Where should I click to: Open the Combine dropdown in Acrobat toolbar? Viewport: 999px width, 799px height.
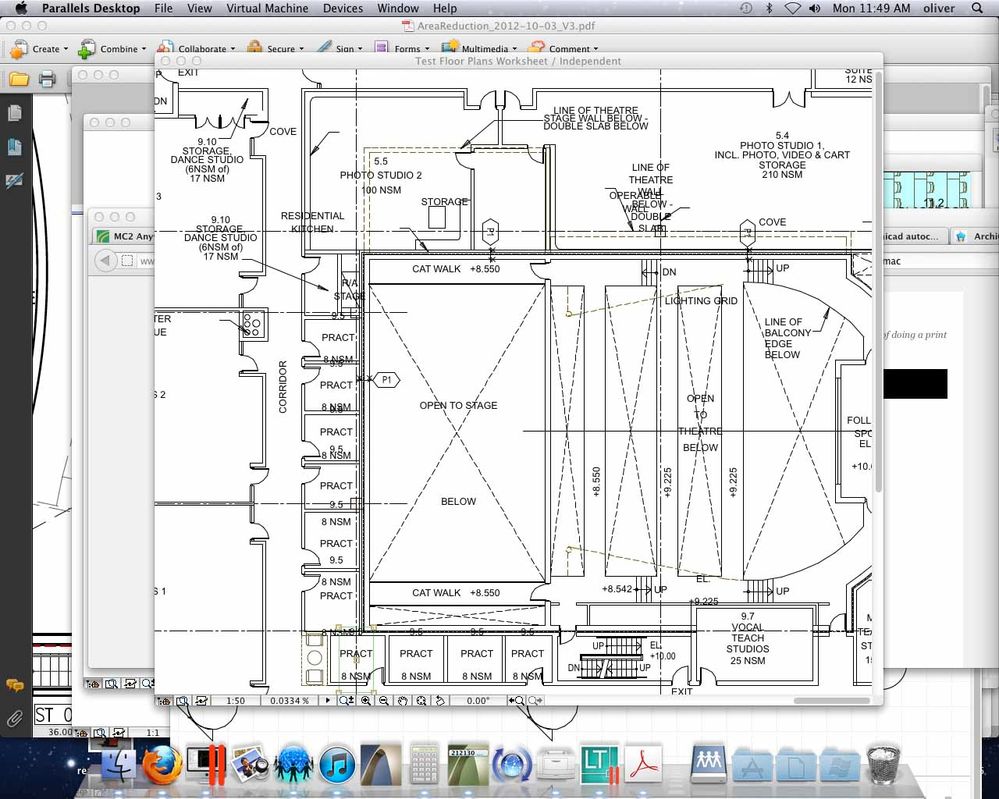click(x=112, y=48)
